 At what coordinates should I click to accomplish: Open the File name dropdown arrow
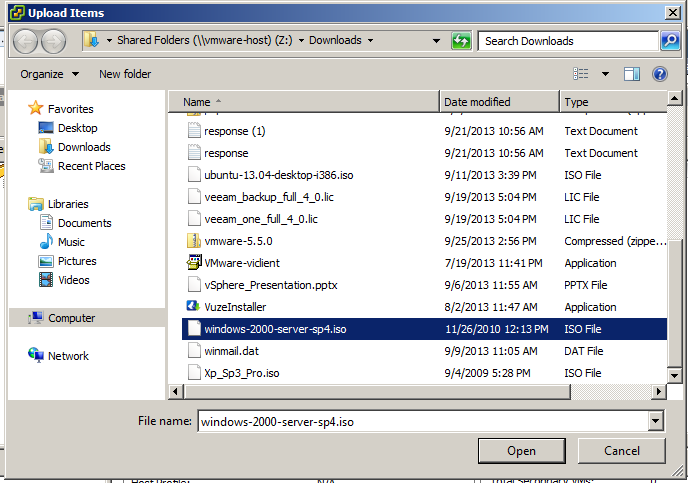pos(655,421)
